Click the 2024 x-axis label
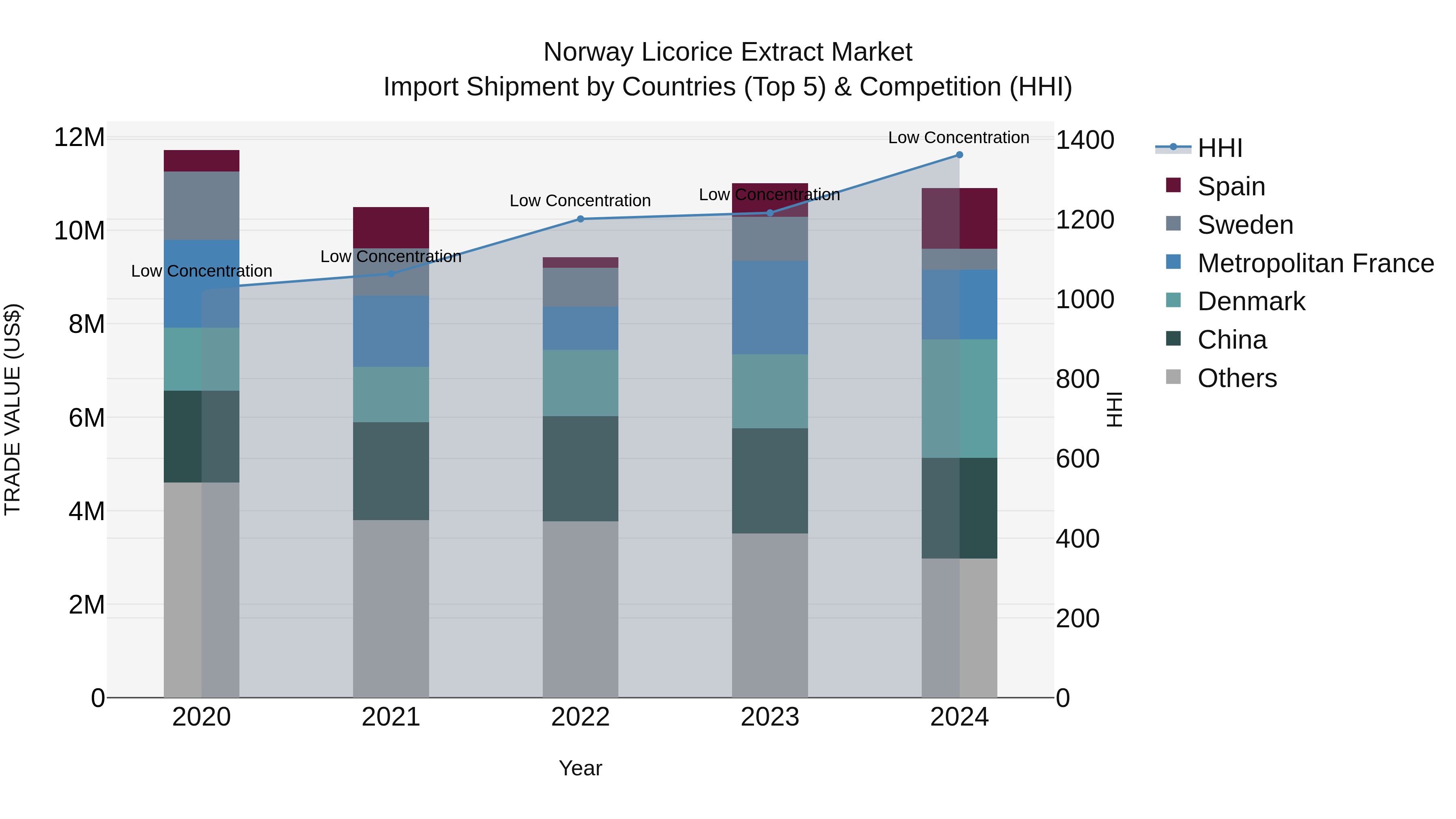Image resolution: width=1456 pixels, height=819 pixels. 959,717
